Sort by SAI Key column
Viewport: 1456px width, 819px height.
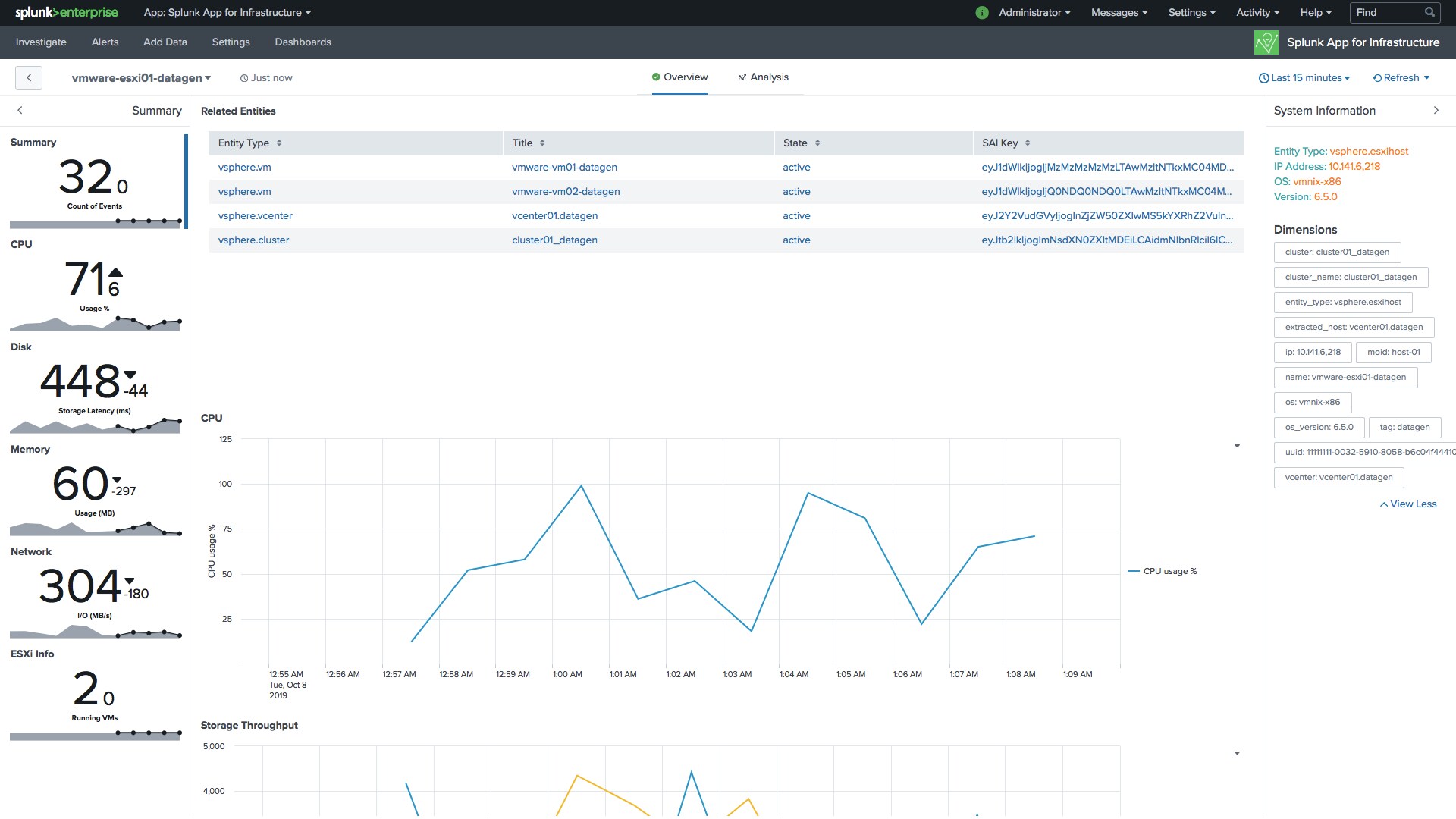[1028, 143]
